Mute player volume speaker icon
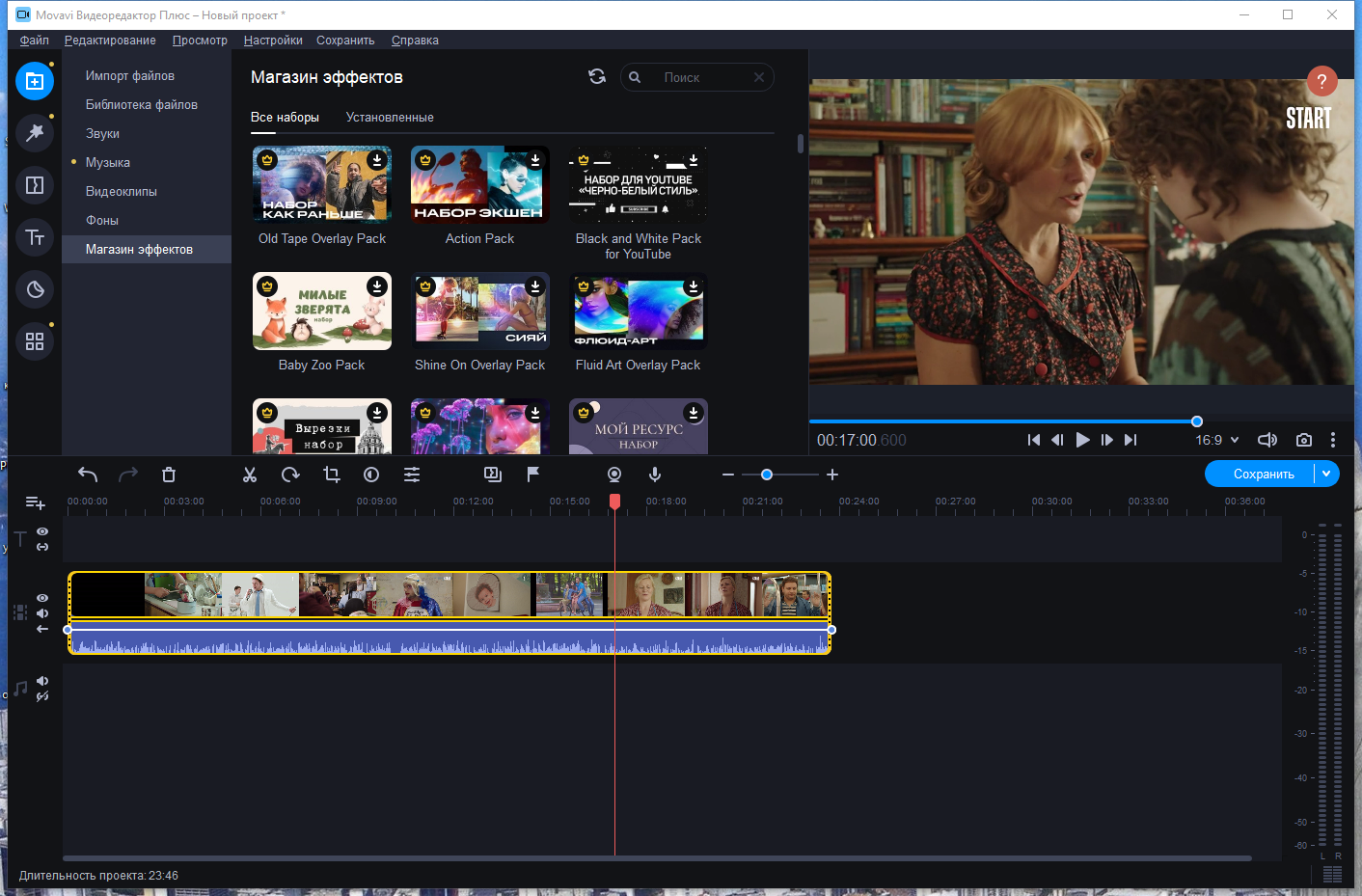The width and height of the screenshot is (1362, 896). 1267,440
